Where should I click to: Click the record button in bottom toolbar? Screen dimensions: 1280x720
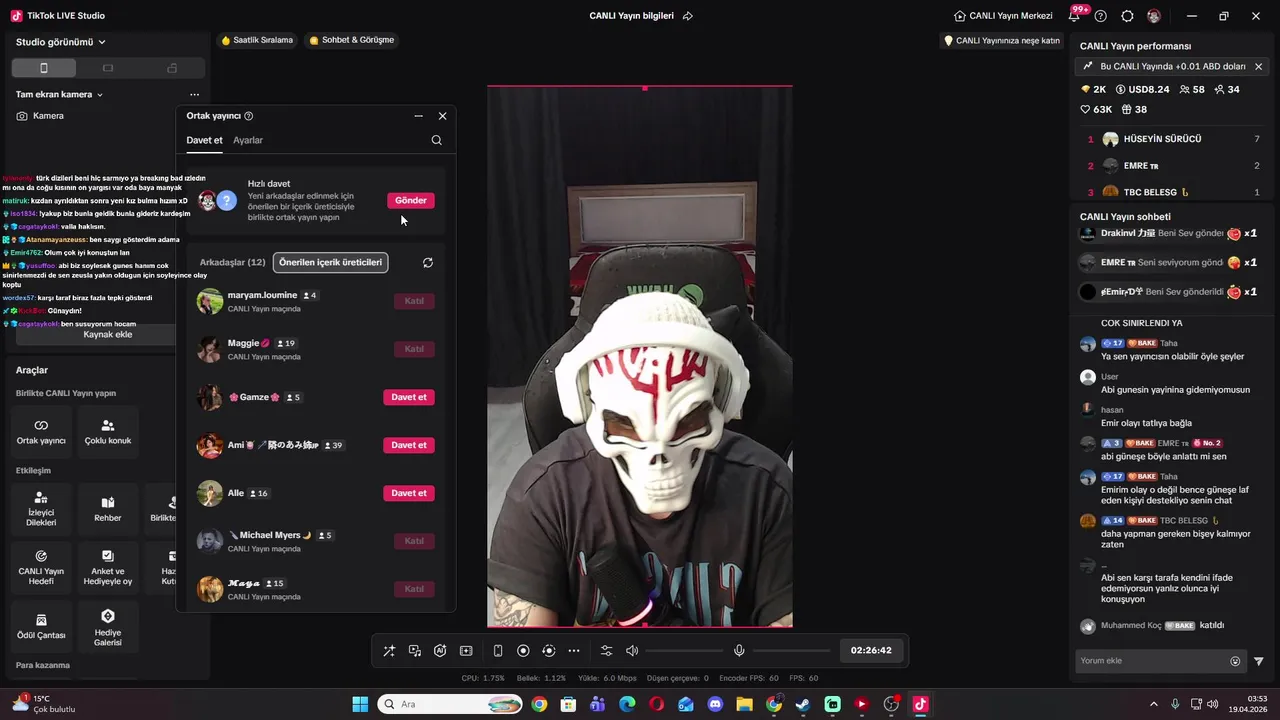[x=523, y=651]
